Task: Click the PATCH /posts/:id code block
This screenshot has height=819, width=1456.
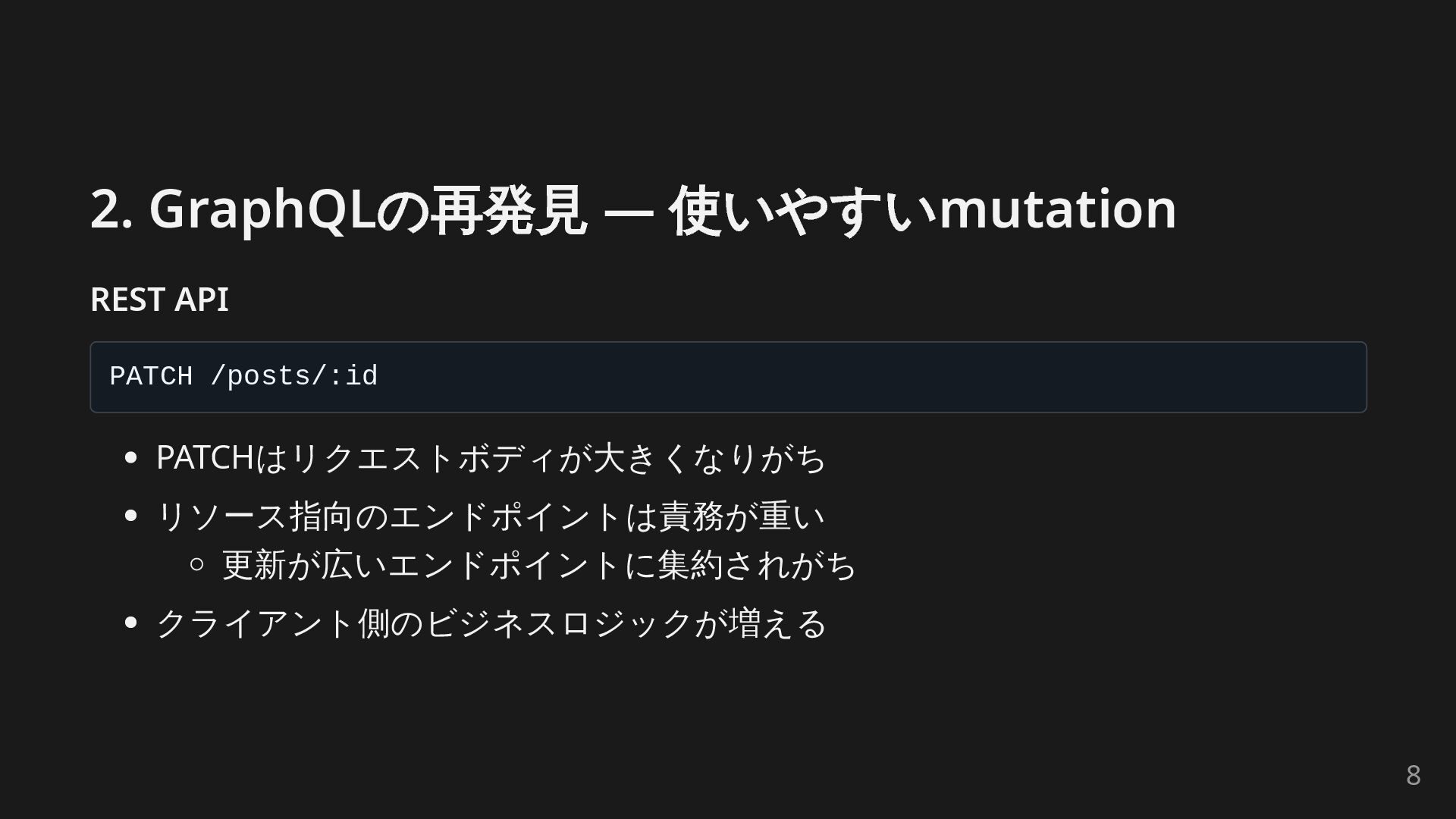Action: point(728,377)
